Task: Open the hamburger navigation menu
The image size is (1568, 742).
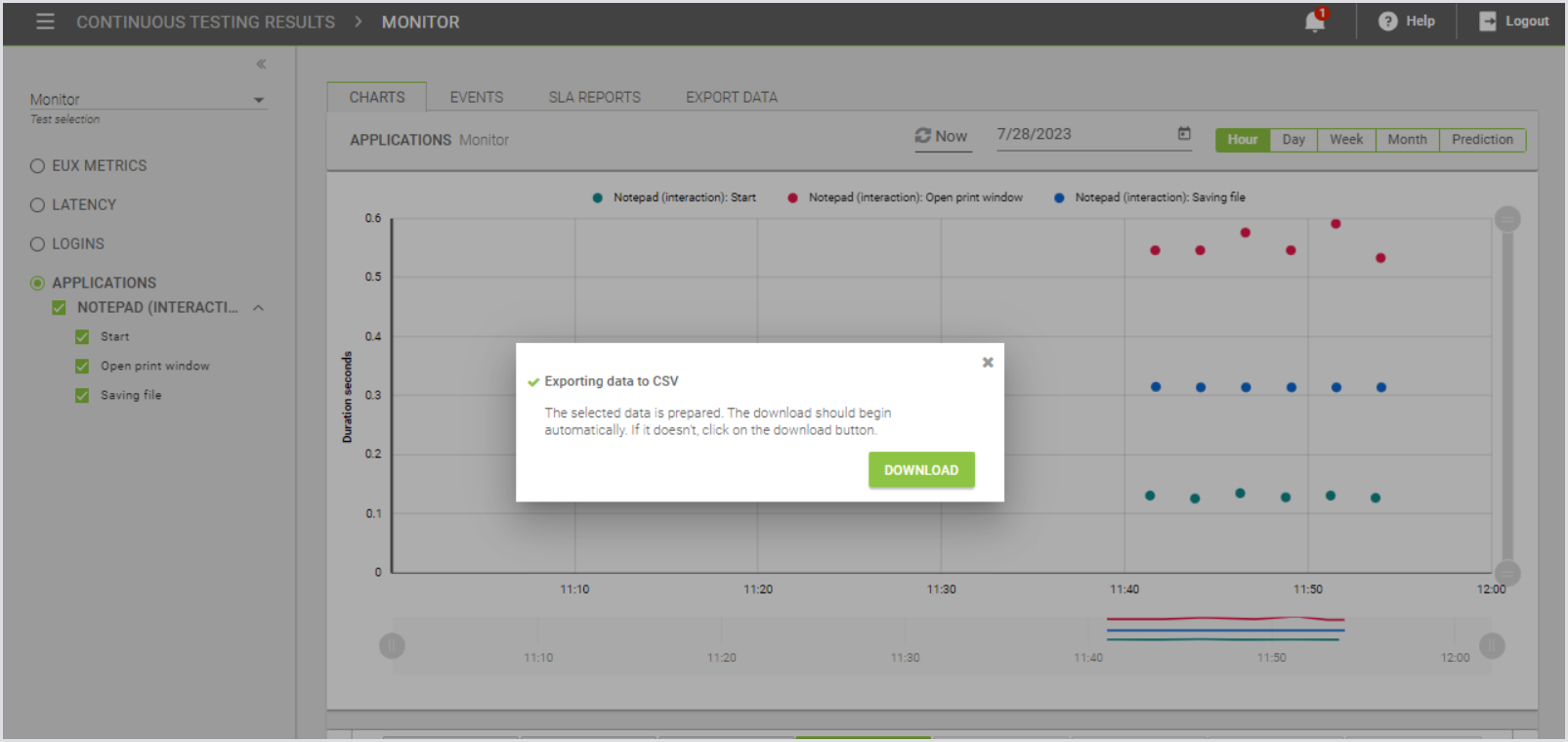Action: coord(45,22)
